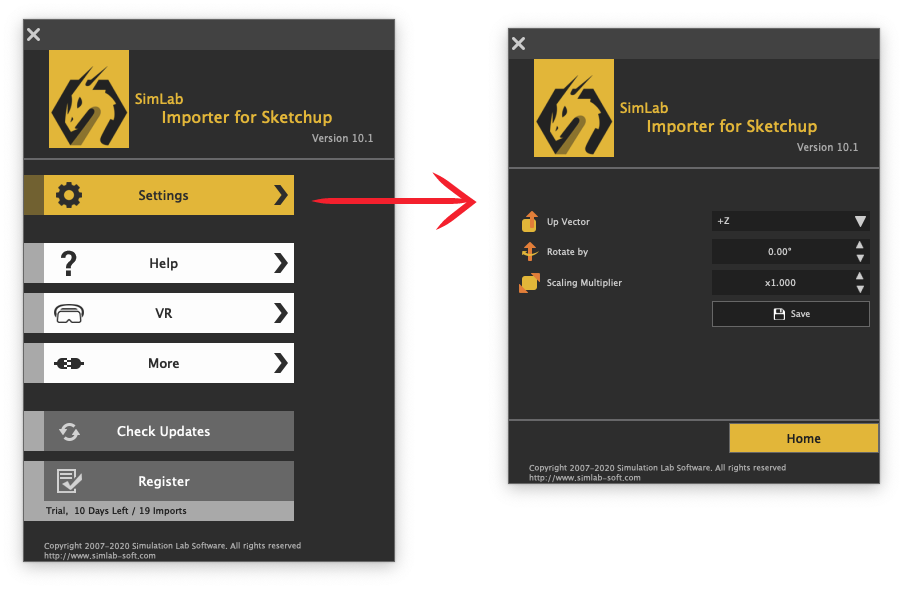Viewport: 903px width, 589px height.
Task: Click the Help question mark icon
Action: point(69,264)
